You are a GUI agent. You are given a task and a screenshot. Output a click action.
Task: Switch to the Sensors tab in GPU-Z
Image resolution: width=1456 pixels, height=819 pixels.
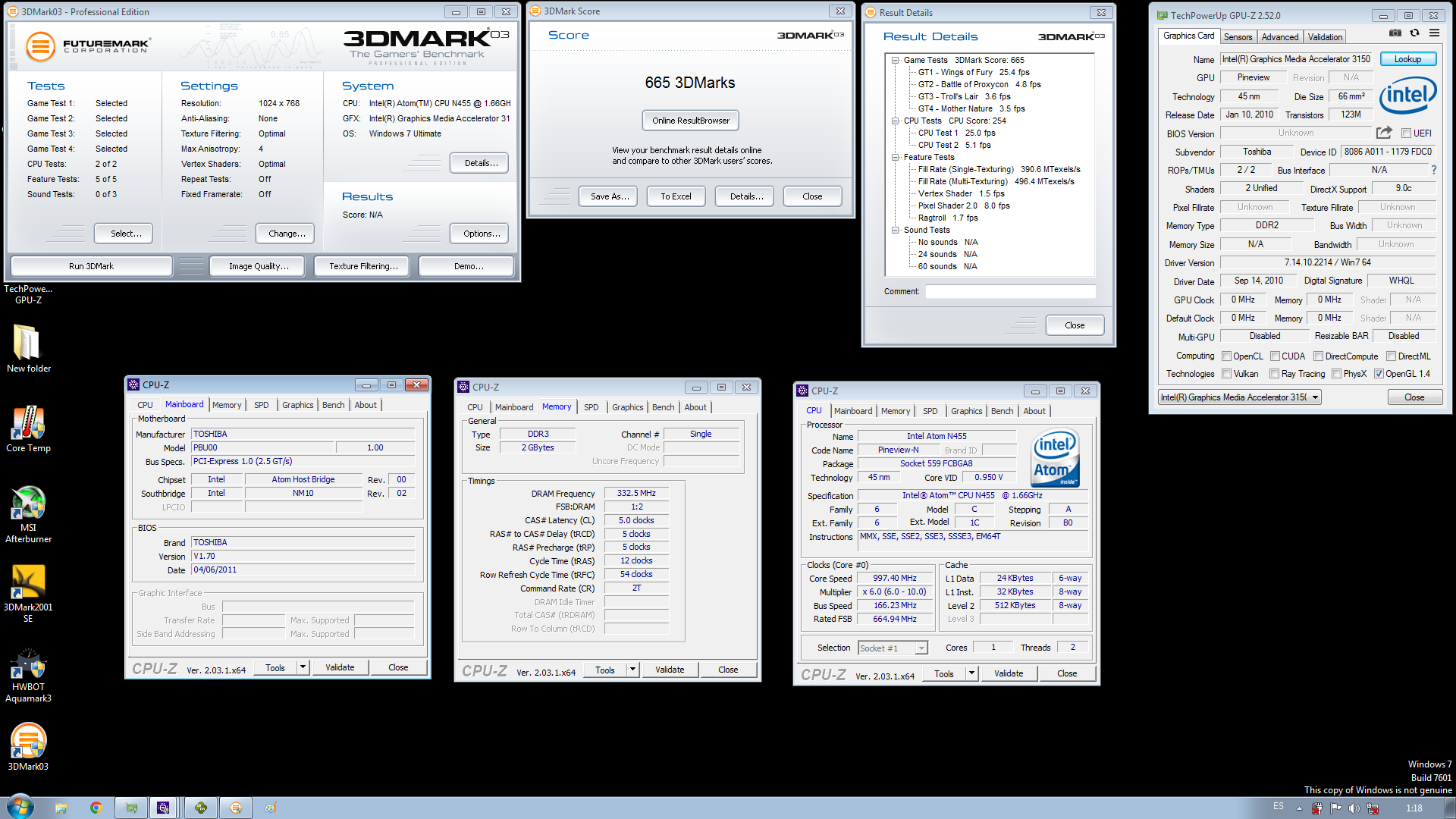point(1238,36)
